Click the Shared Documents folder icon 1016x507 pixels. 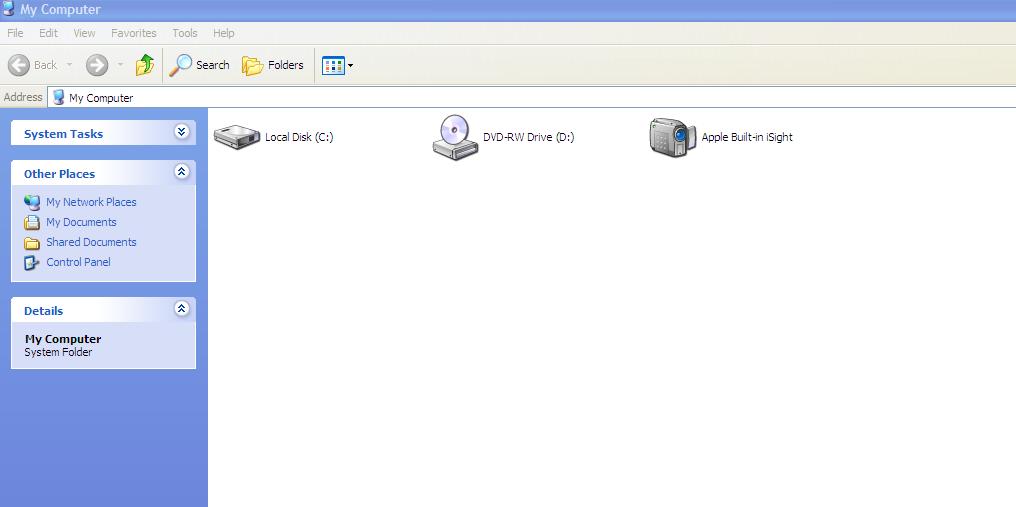32,243
